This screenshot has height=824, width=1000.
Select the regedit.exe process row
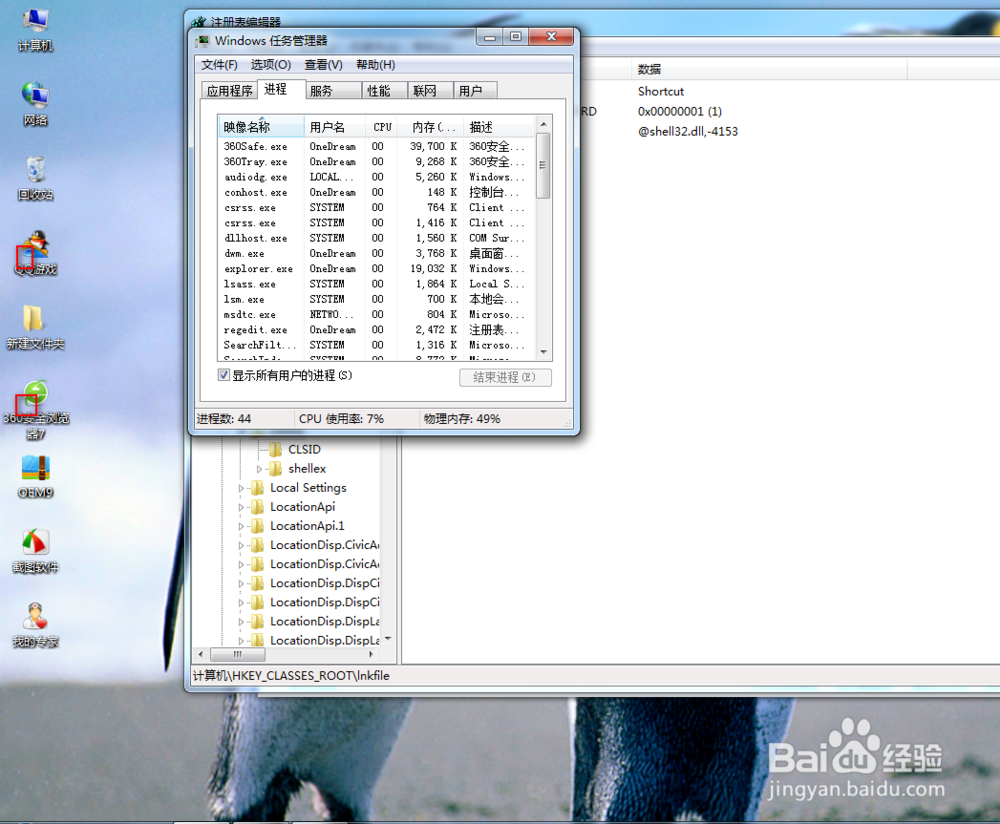(376, 330)
